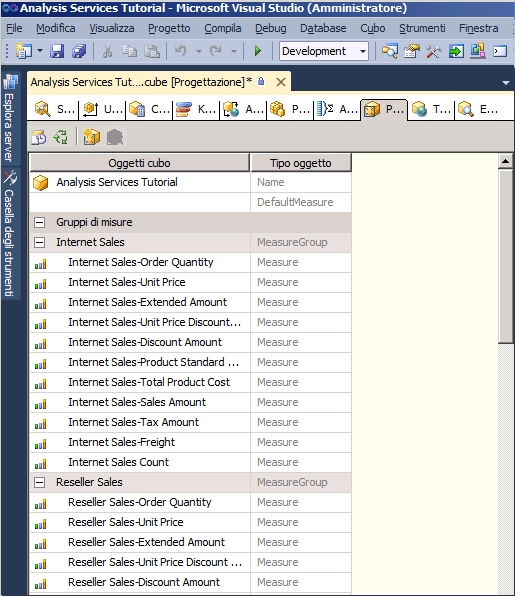Screen dimensions: 515x596
Task: Click the Undo arrow icon
Action: click(x=181, y=51)
